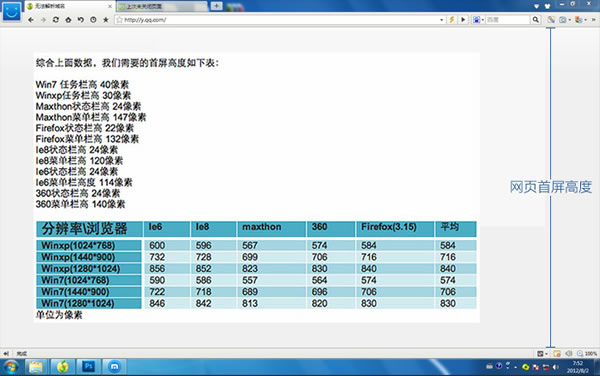600x376 pixels.
Task: Adjust the 100% zoom control in status bar
Action: pos(587,353)
